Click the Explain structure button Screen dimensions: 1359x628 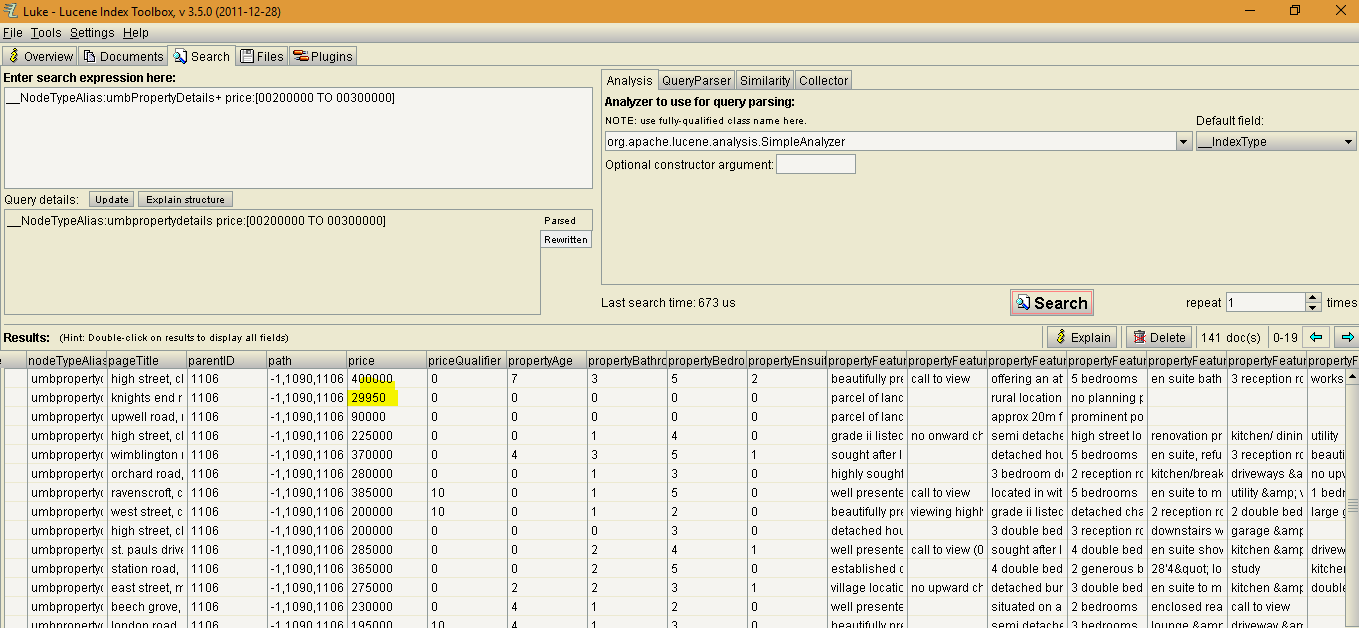tap(185, 199)
